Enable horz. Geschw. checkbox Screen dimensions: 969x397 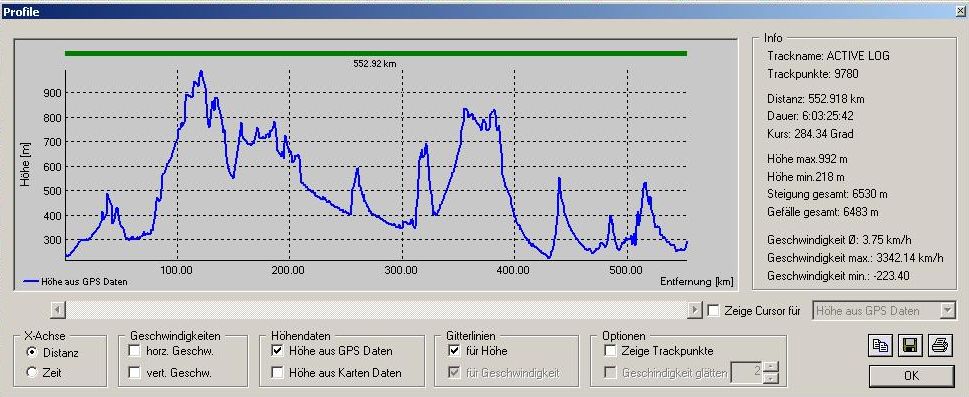(134, 351)
